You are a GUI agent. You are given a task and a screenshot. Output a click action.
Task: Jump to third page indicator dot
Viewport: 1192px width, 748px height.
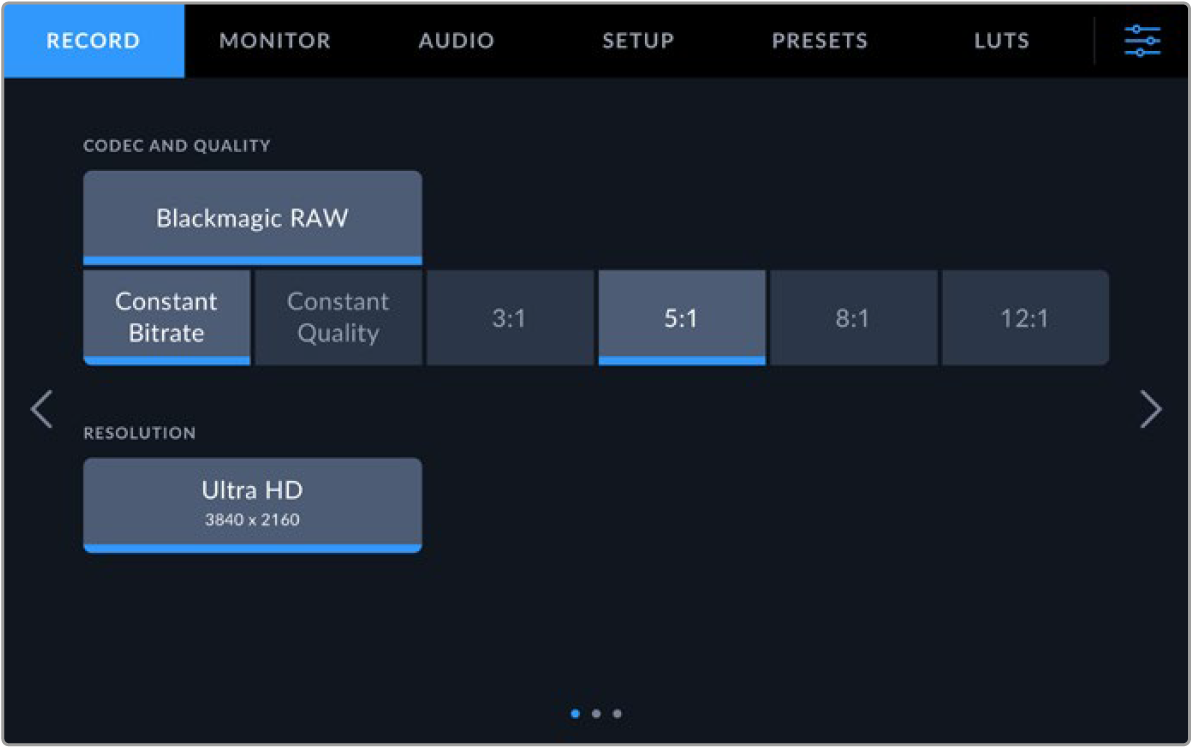coord(617,714)
